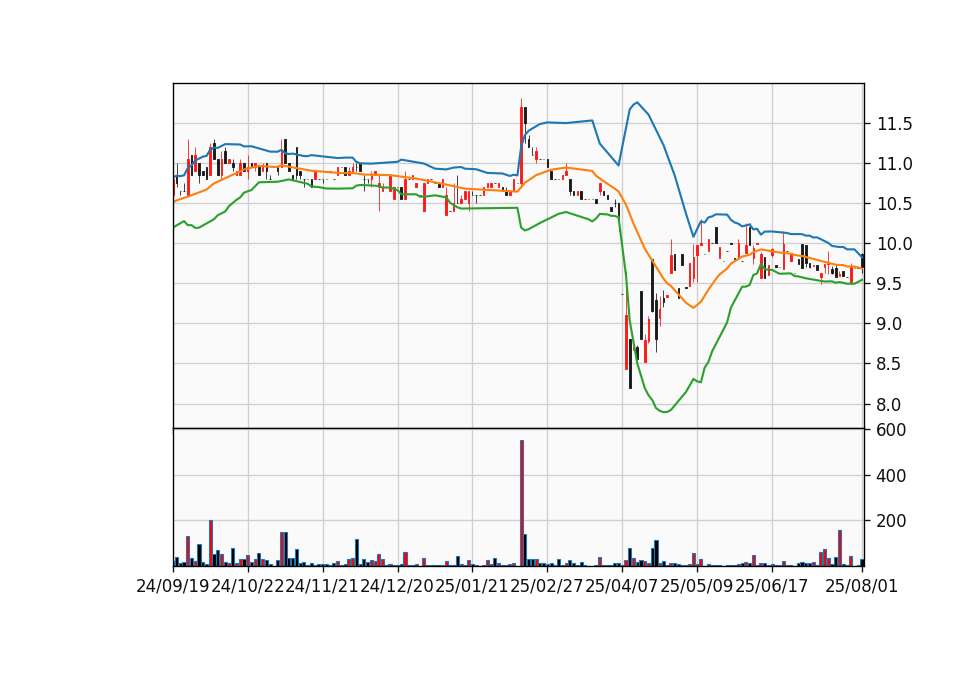Click the 24/11/21 date label
Screen dimensions: 960x690
click(x=323, y=587)
